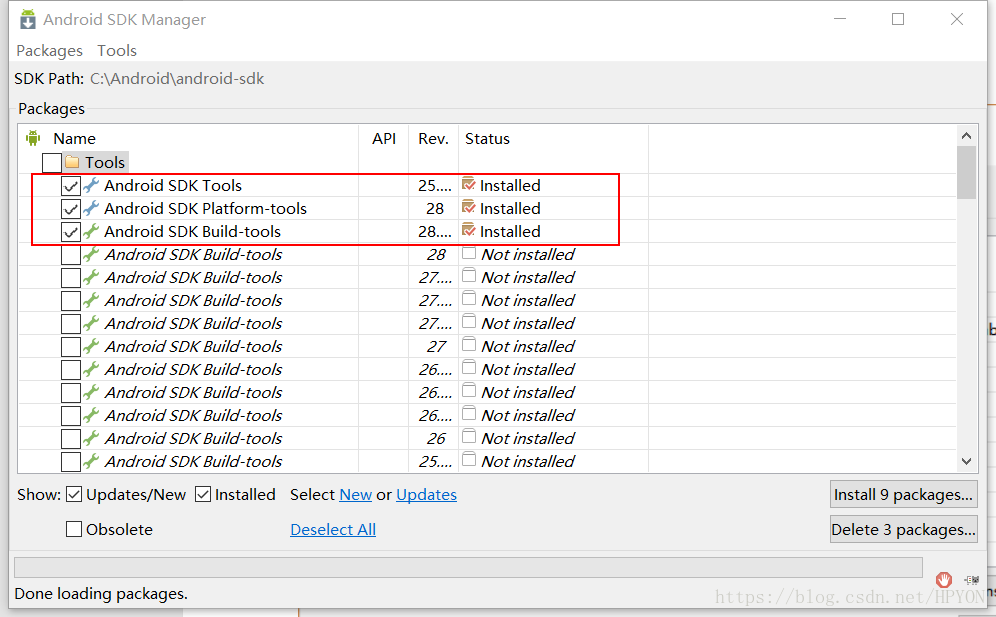996x617 pixels.
Task: Check the Build-tools rev 28 not installed checkbox
Action: (x=71, y=255)
